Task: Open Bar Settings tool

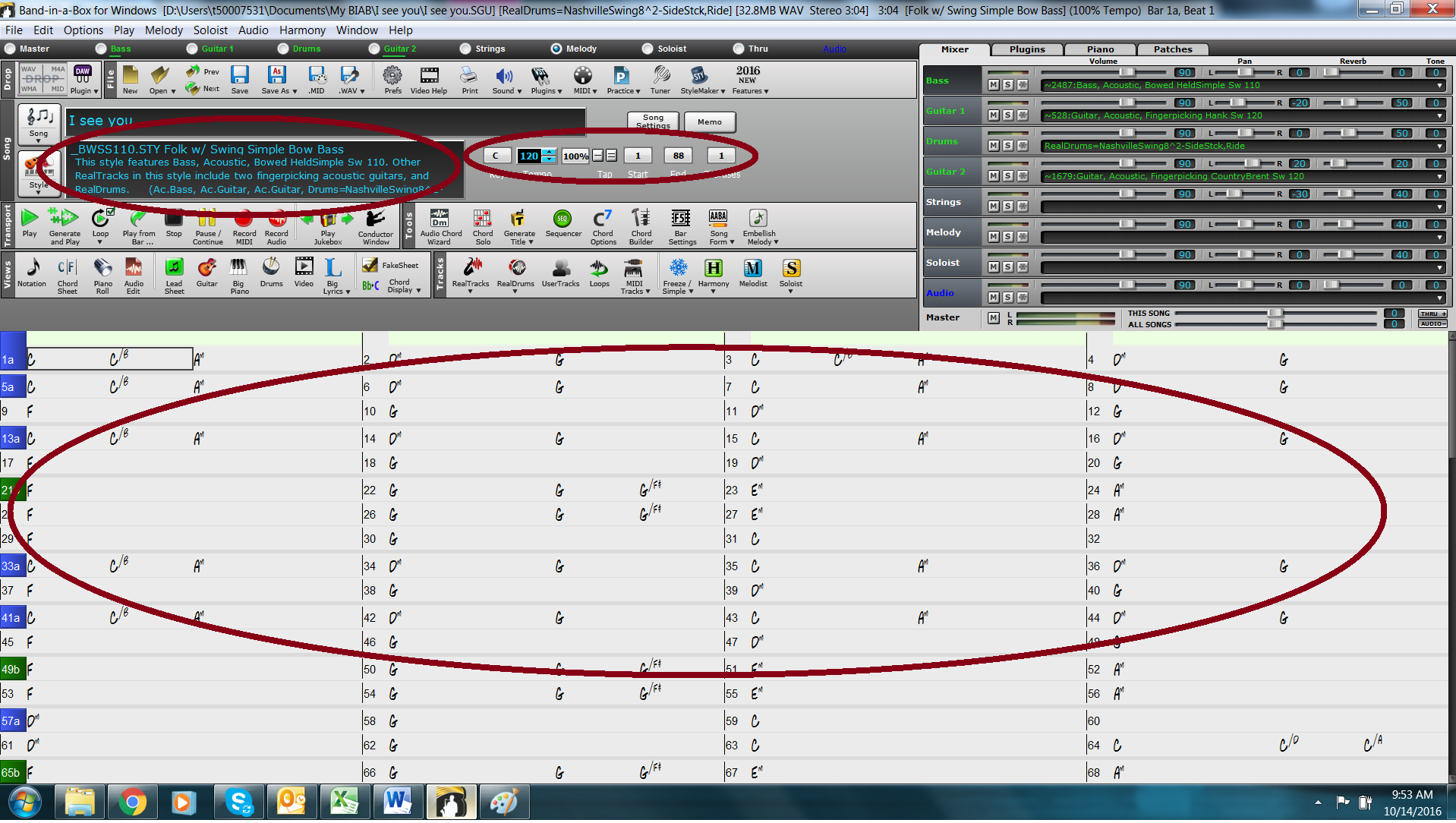Action: (682, 226)
